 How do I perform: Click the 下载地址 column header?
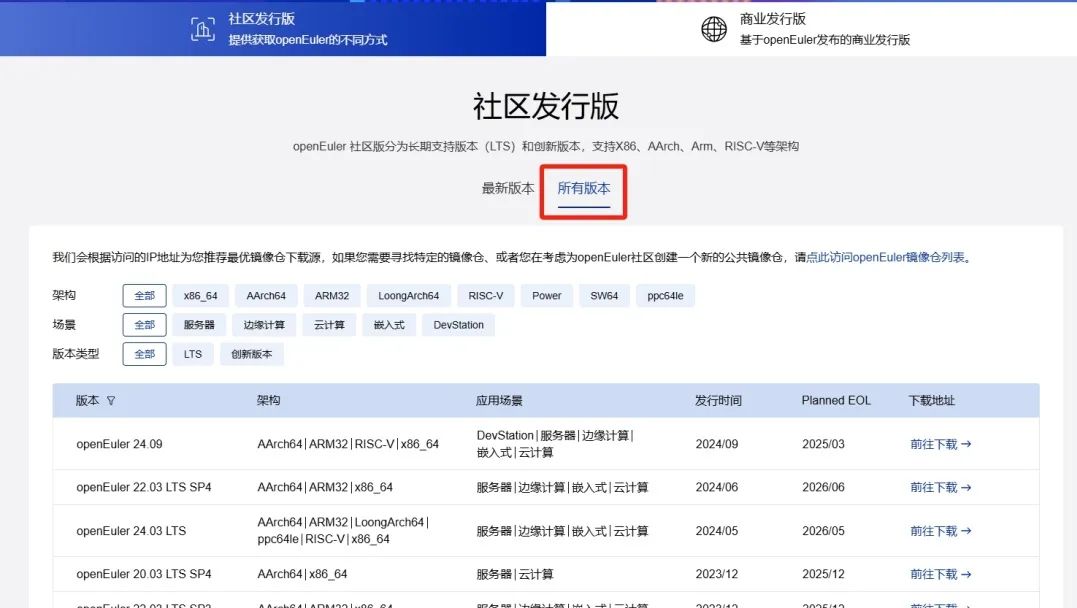pyautogui.click(x=932, y=401)
